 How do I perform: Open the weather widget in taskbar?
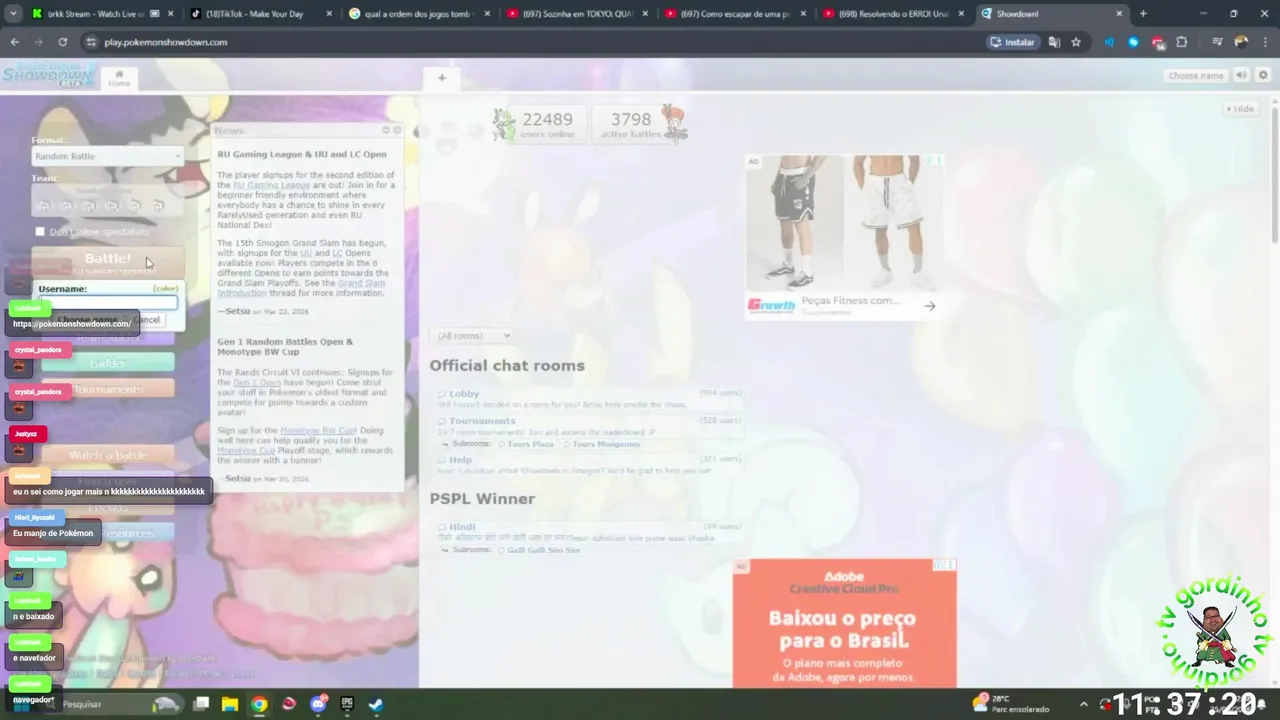pos(1012,704)
